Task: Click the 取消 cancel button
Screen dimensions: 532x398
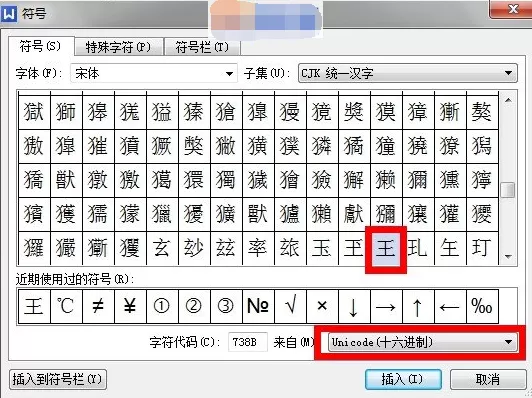Action: coord(488,379)
